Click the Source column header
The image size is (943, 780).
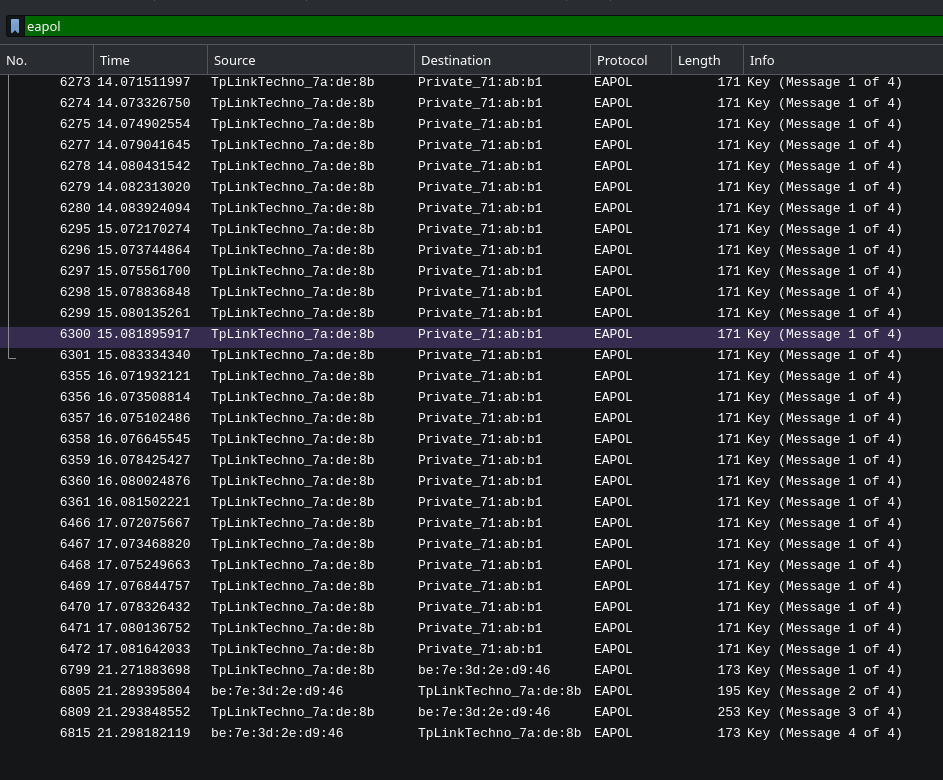pyautogui.click(x=310, y=60)
